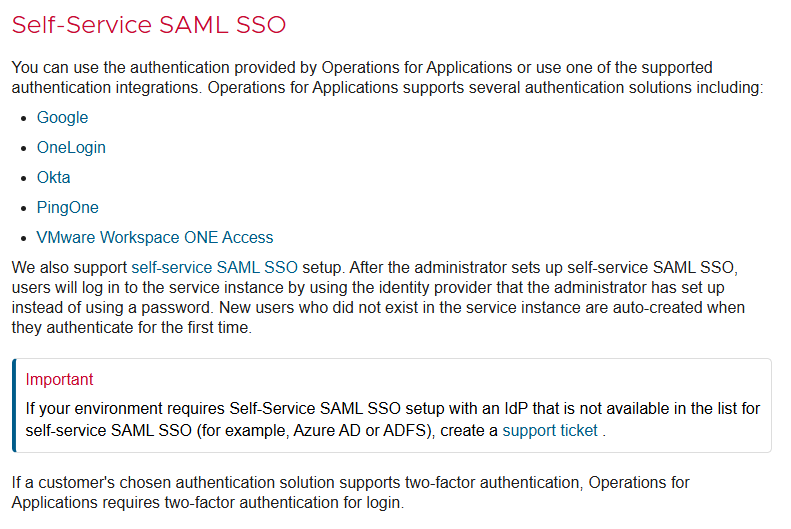Viewport: 791px width, 529px height.
Task: Click the bullet before VMware Workspace ONE Access
Action: pos(25,238)
